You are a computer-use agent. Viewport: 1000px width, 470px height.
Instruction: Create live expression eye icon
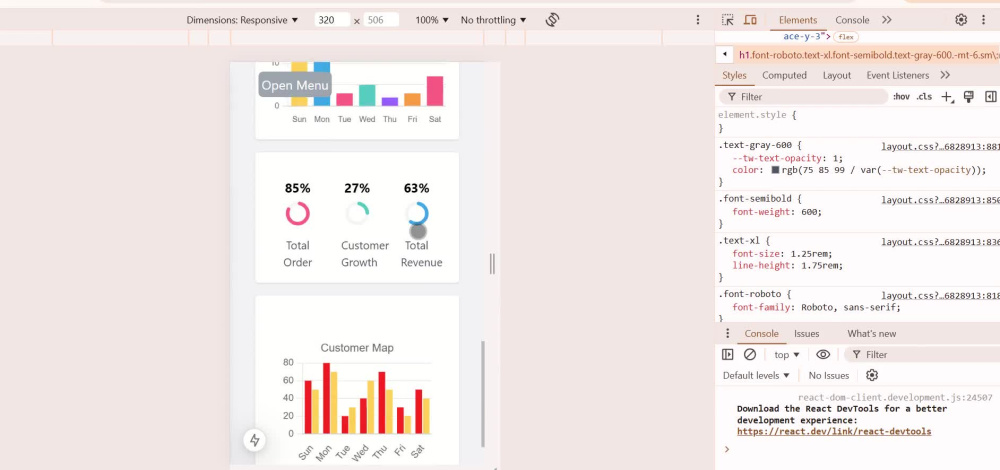pos(823,355)
